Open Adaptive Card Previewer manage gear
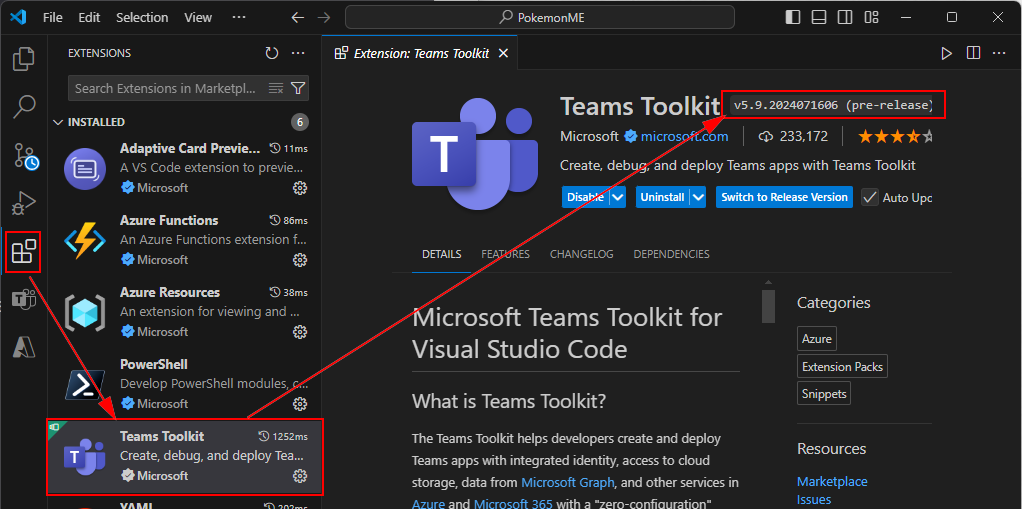 tap(299, 188)
